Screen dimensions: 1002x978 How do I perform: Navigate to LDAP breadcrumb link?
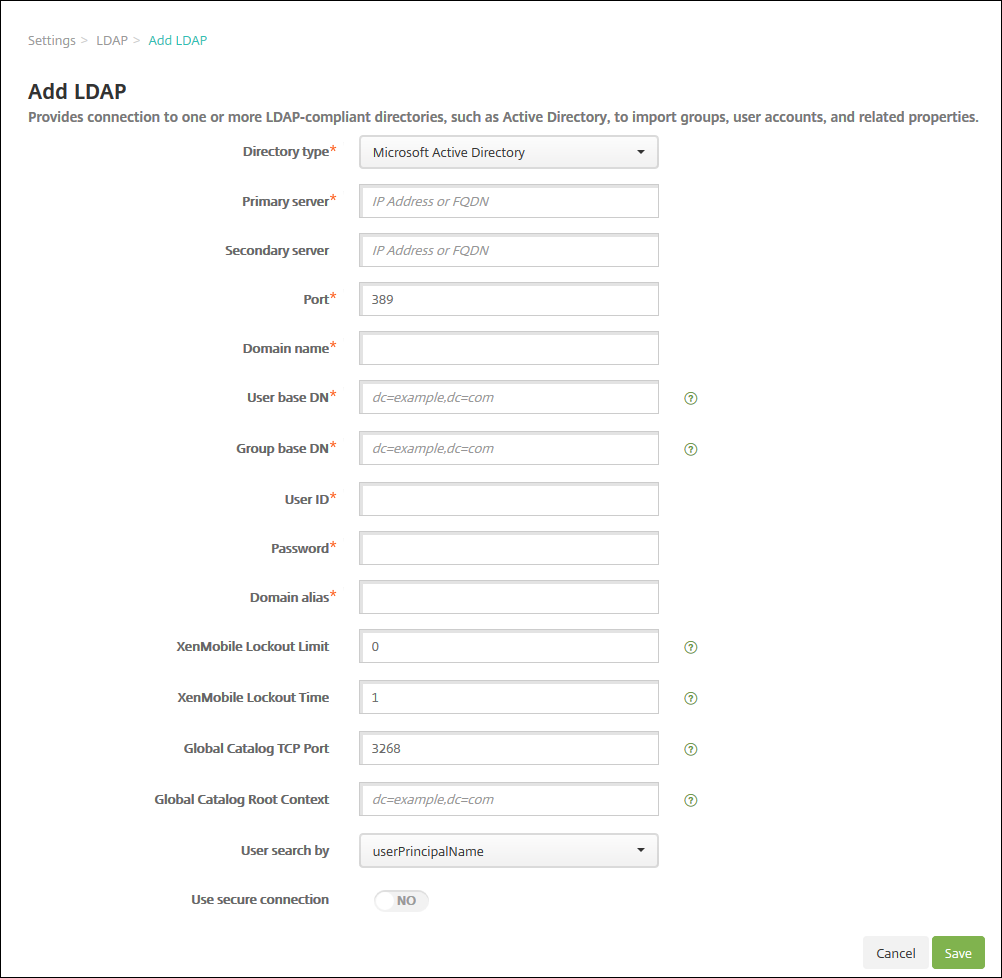tap(112, 41)
